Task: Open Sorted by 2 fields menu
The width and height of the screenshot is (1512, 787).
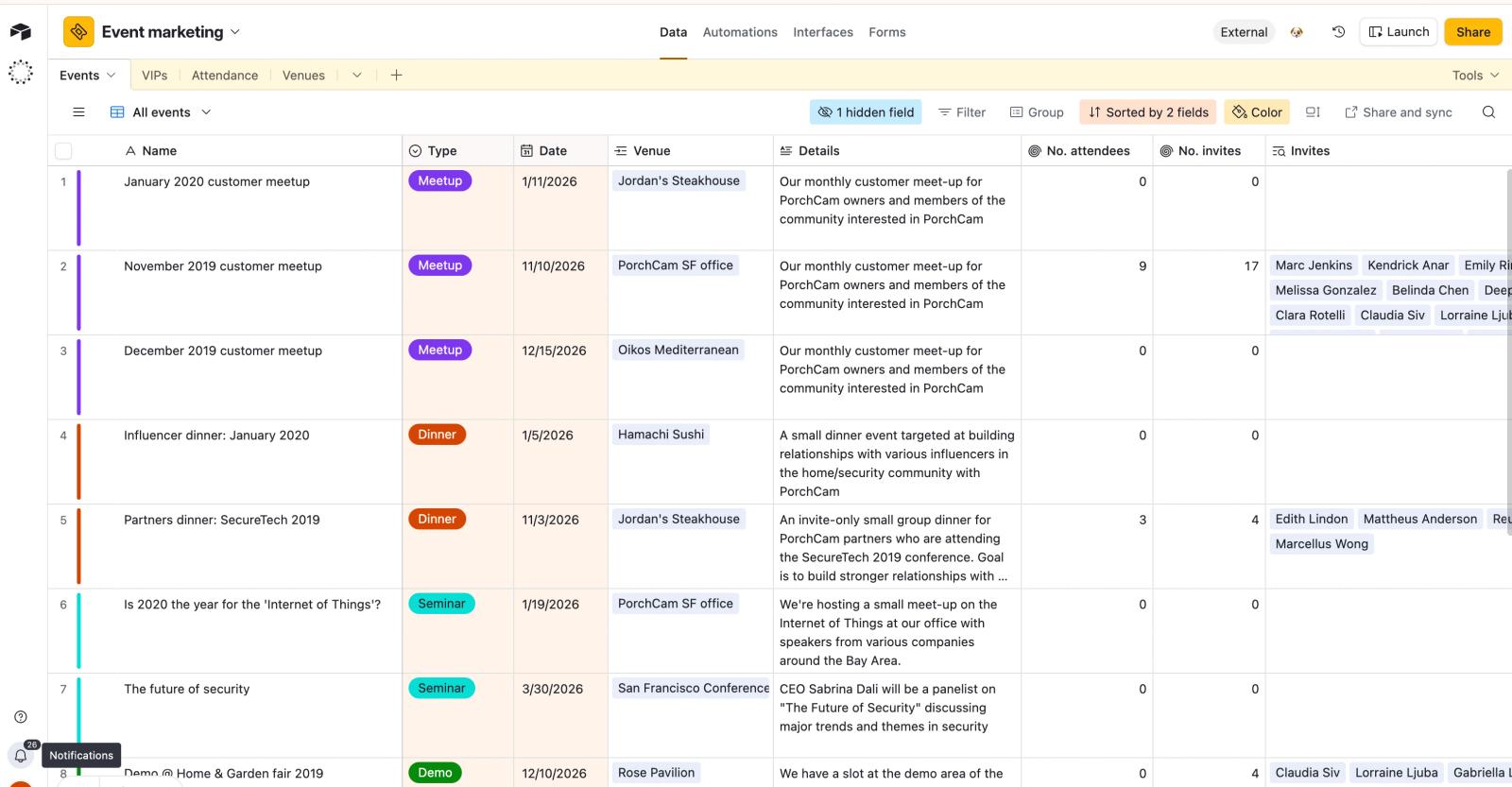Action: pyautogui.click(x=1148, y=112)
